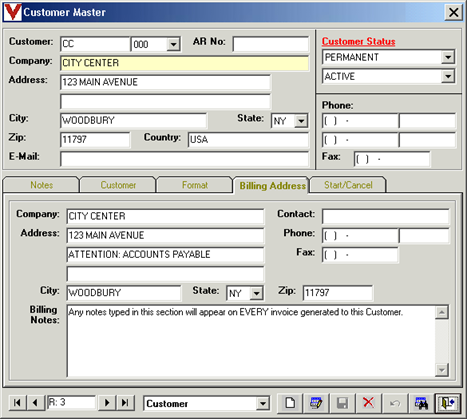Image resolution: width=467 pixels, height=419 pixels.
Task: Jump to the last record
Action: 125,403
